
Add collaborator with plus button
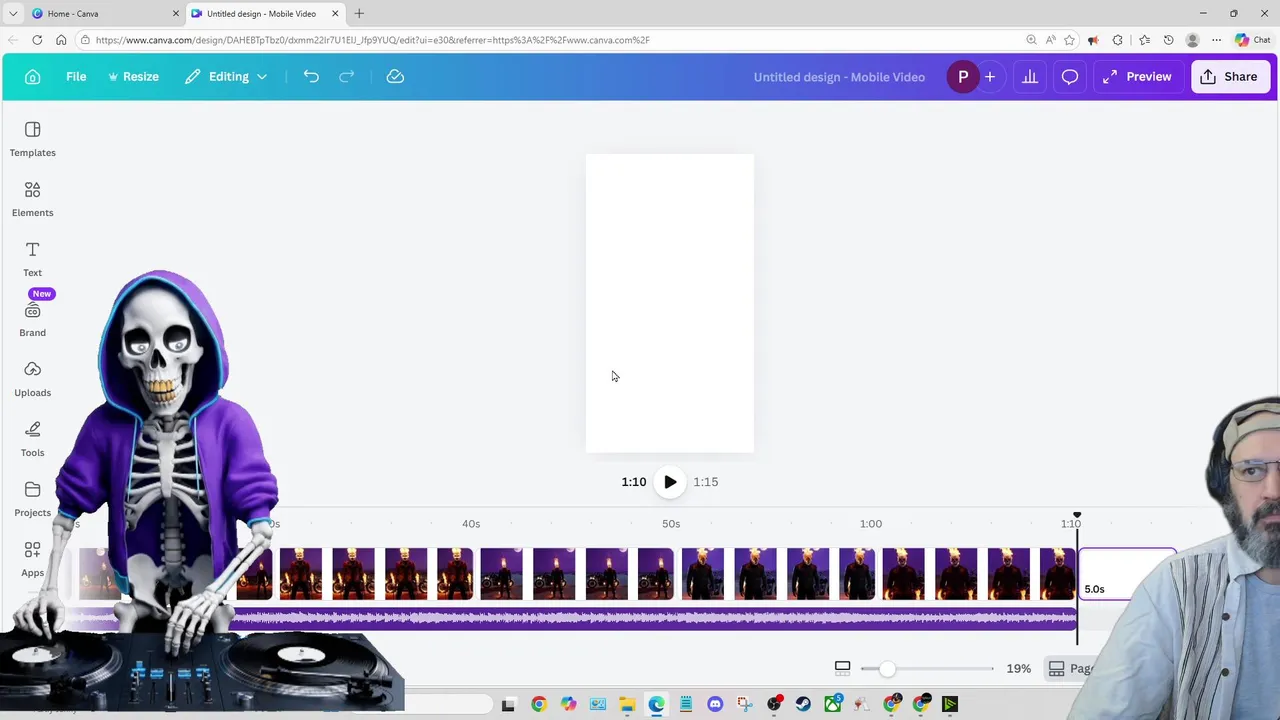(x=990, y=77)
